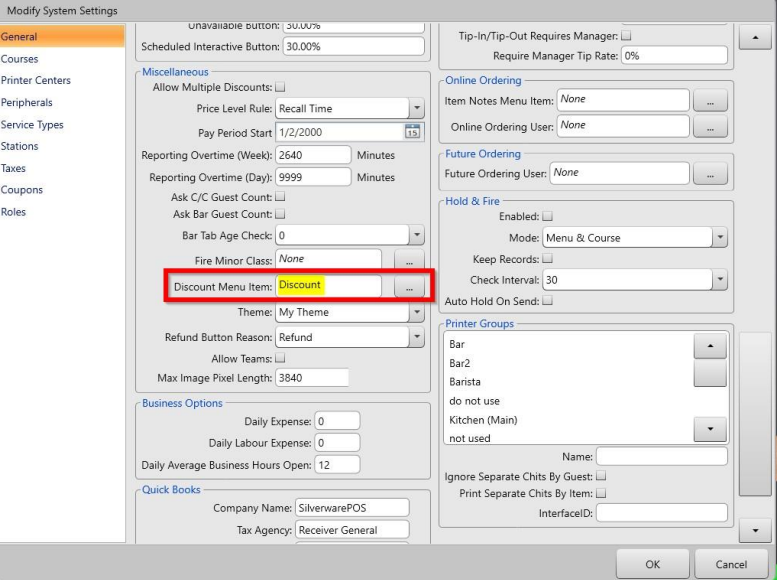Open Roles settings
Screen dimensions: 779x580
click(x=13, y=212)
